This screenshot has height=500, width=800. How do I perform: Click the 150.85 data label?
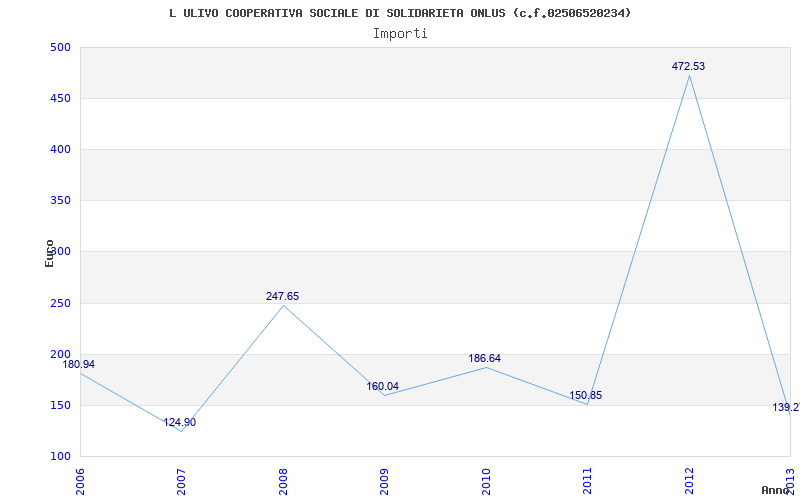(586, 395)
